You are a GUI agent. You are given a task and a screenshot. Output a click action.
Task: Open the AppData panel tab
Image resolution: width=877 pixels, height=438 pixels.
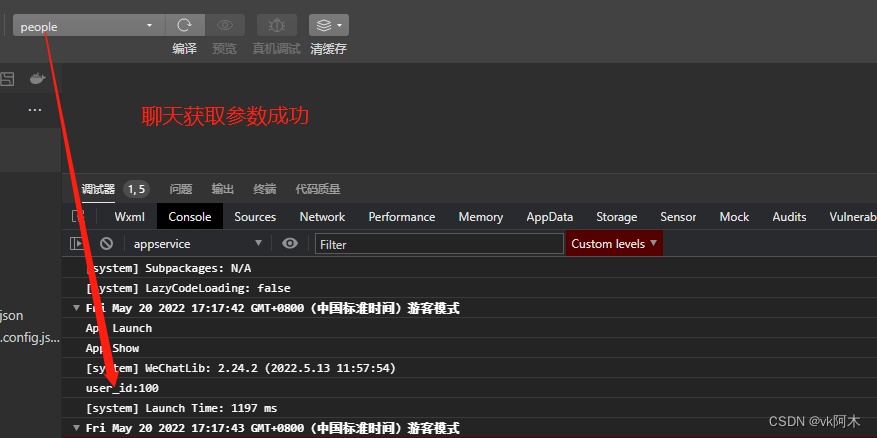[x=550, y=216]
